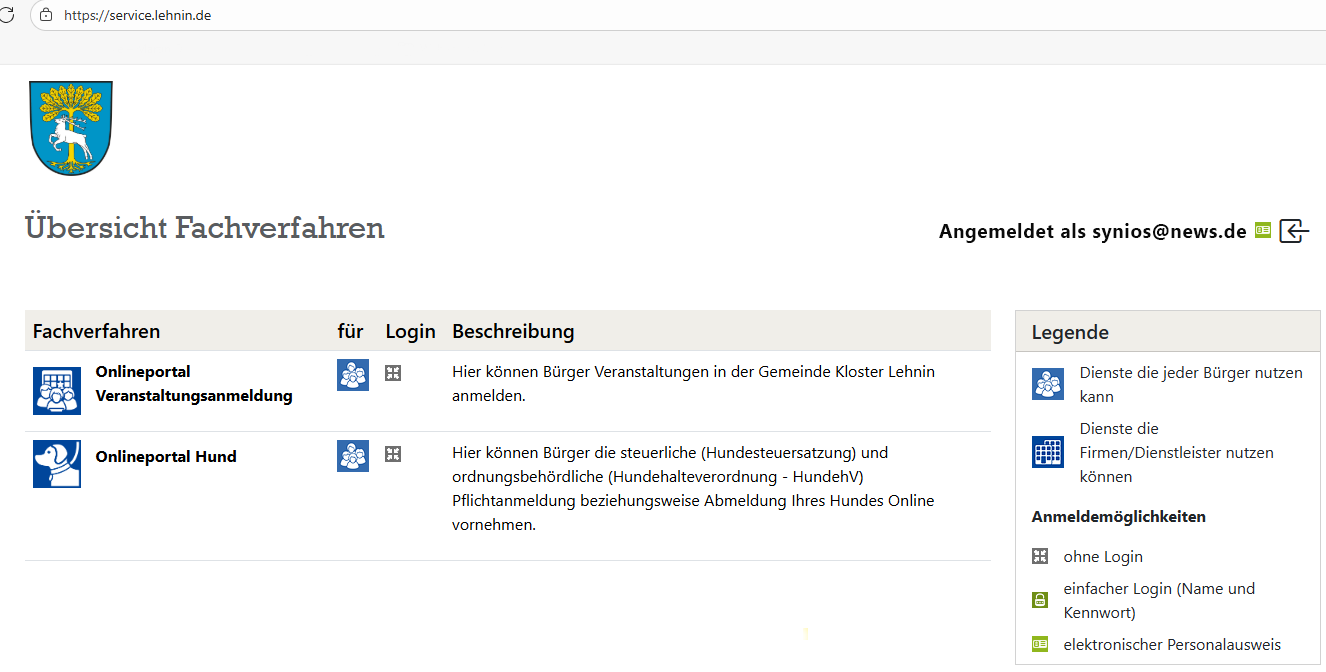
Task: Click the 'ohne Login' grid icon in legend
Action: pos(1040,556)
